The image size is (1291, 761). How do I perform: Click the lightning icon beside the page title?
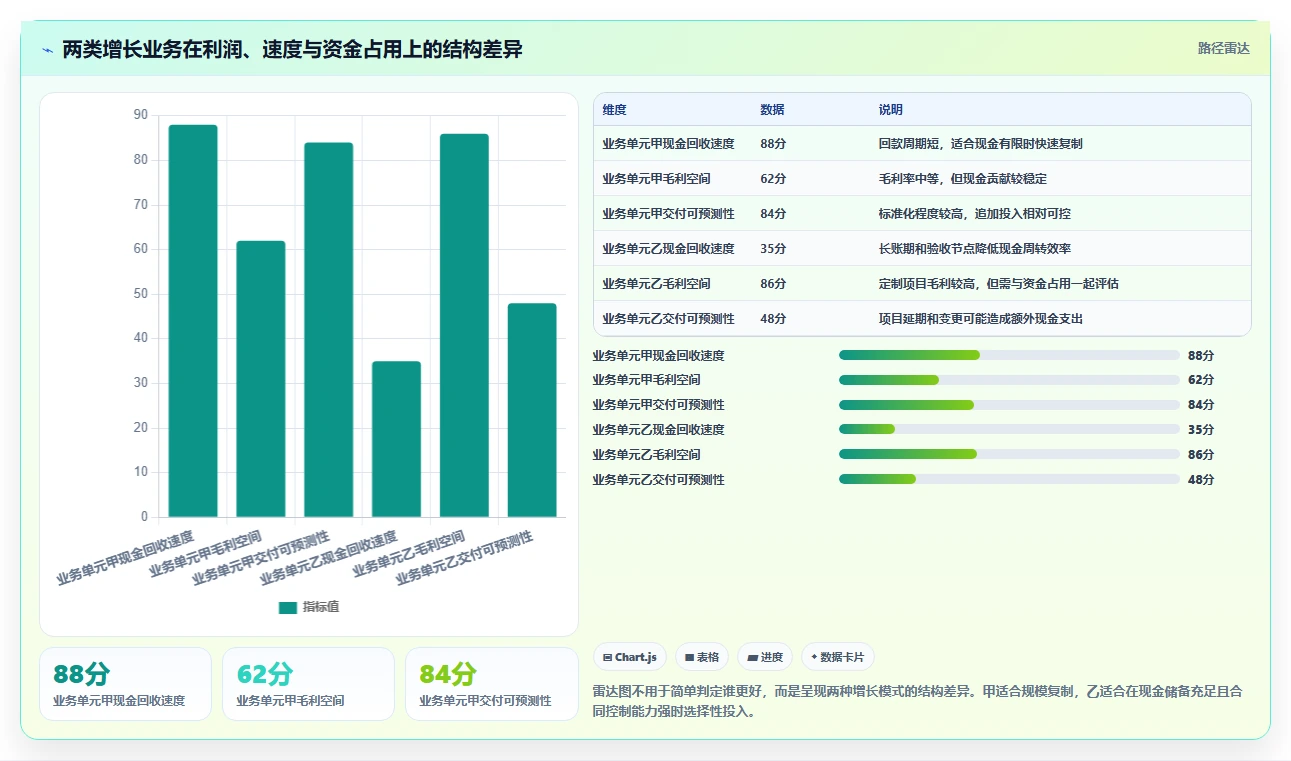pyautogui.click(x=48, y=50)
